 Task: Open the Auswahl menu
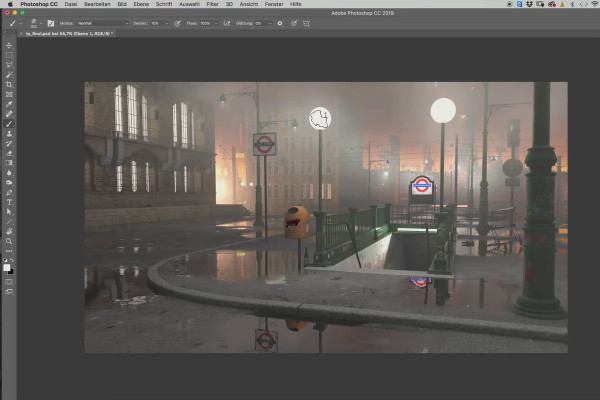click(189, 4)
